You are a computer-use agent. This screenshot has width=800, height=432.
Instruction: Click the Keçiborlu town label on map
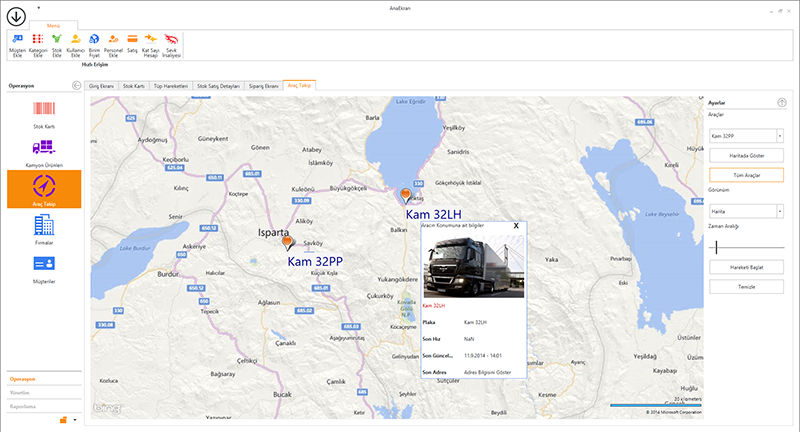pyautogui.click(x=175, y=159)
